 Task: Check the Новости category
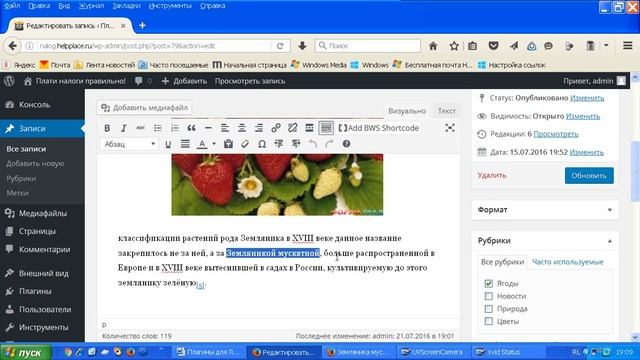tap(489, 296)
